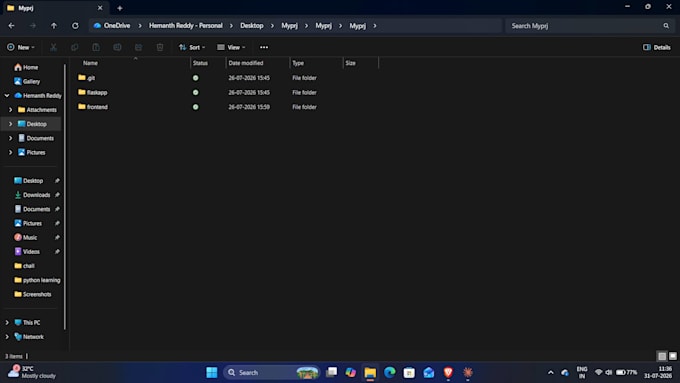The image size is (680, 383).
Task: Open the Sort dropdown
Action: 192,47
